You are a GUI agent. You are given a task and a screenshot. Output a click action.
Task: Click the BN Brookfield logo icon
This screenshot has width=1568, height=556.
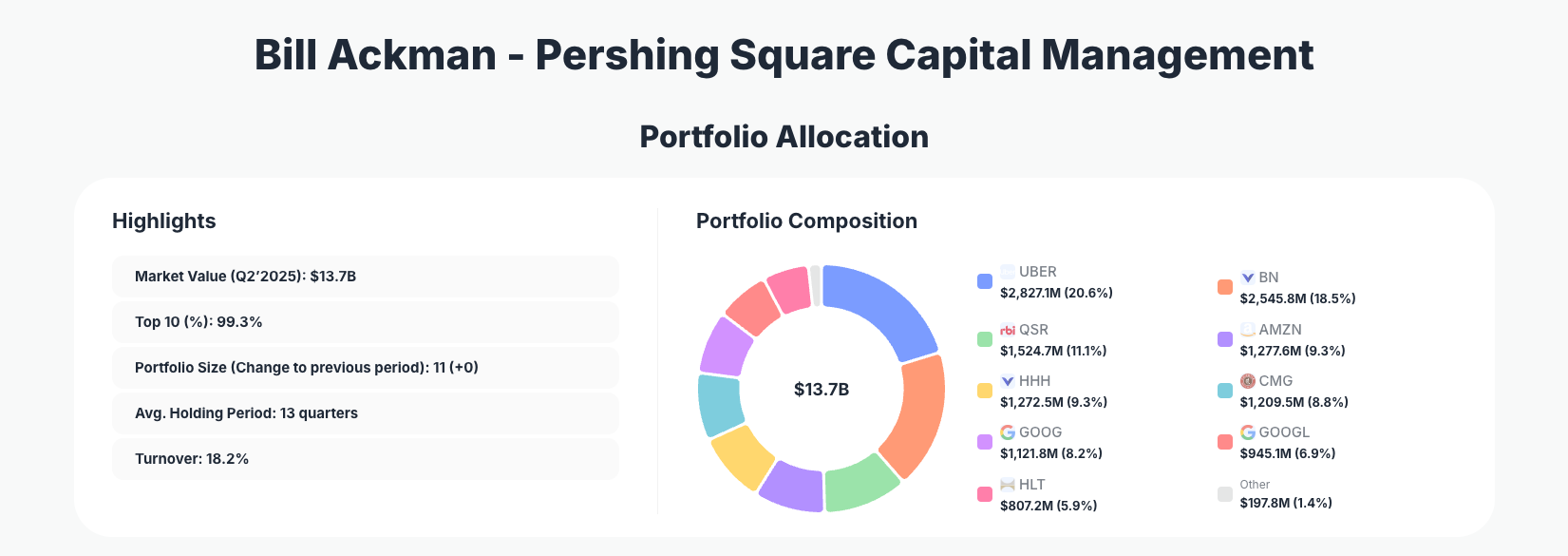click(x=1248, y=278)
